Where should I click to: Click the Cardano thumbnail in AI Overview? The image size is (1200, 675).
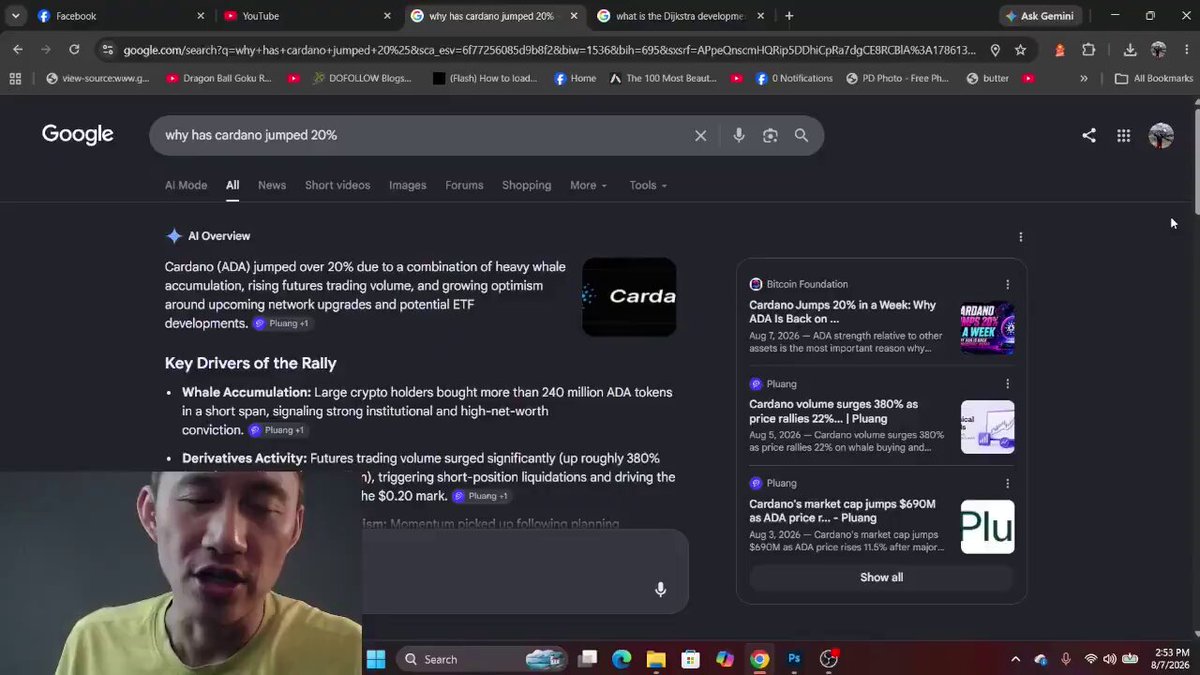tap(629, 297)
